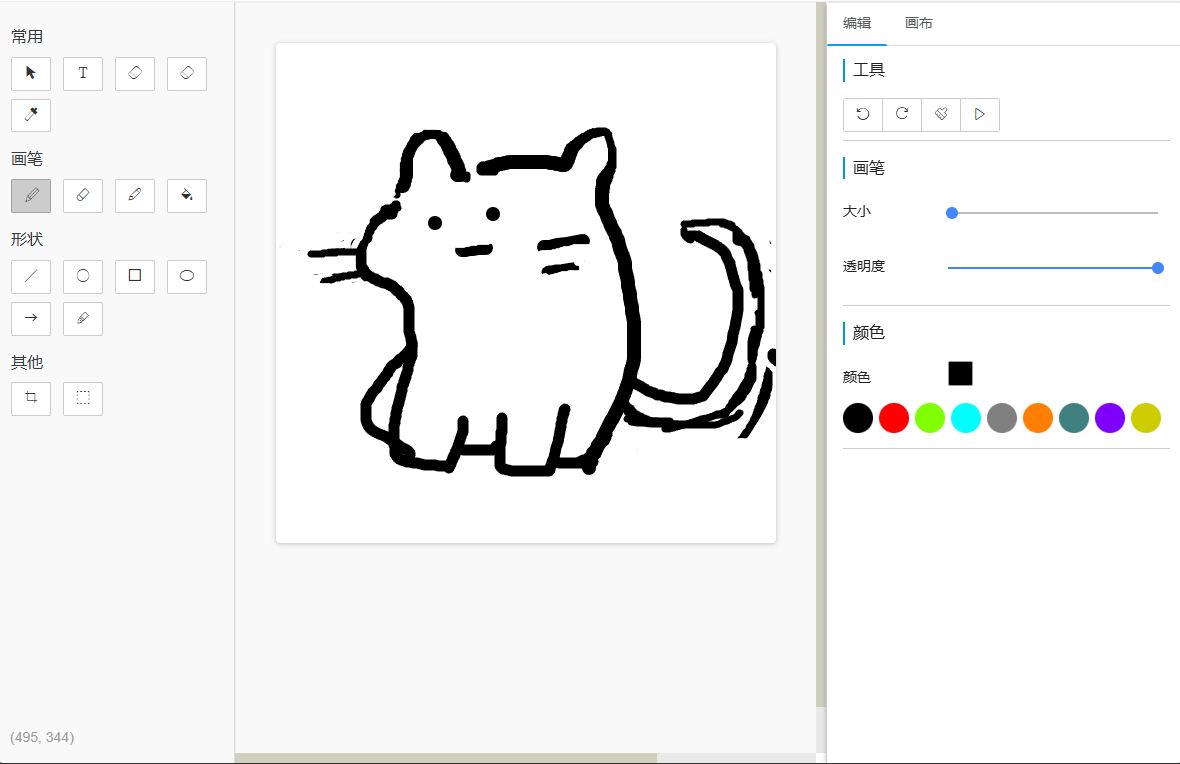Select the arrow shape tool

pyautogui.click(x=31, y=318)
